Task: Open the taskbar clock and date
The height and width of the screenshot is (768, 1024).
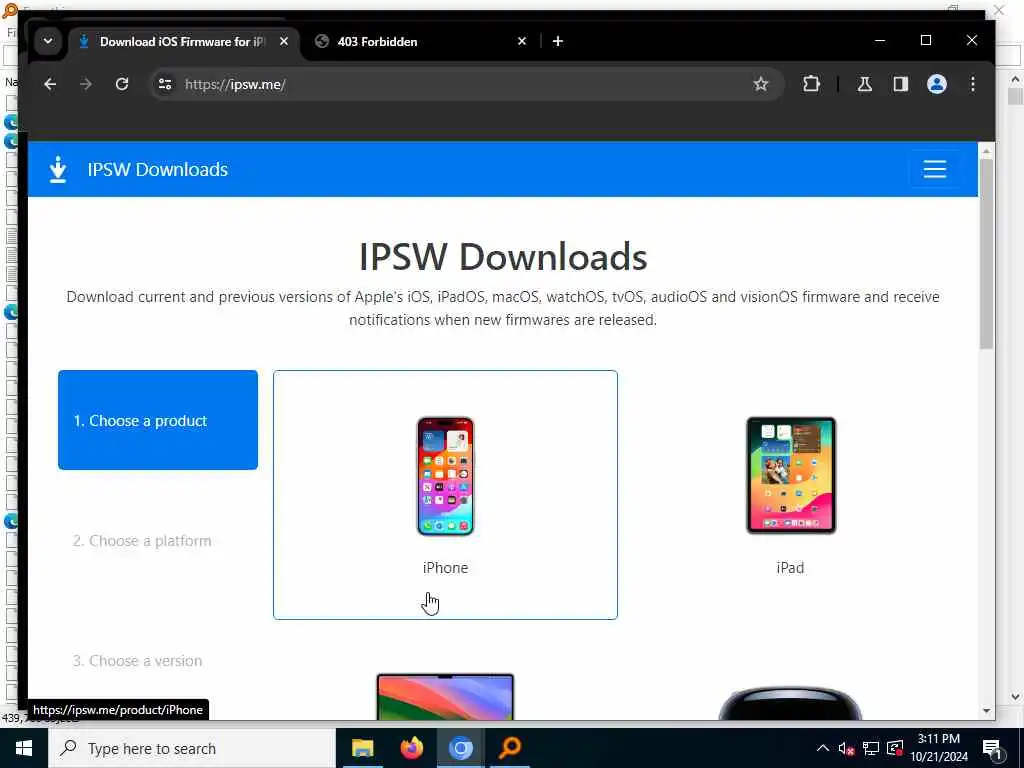Action: 939,748
